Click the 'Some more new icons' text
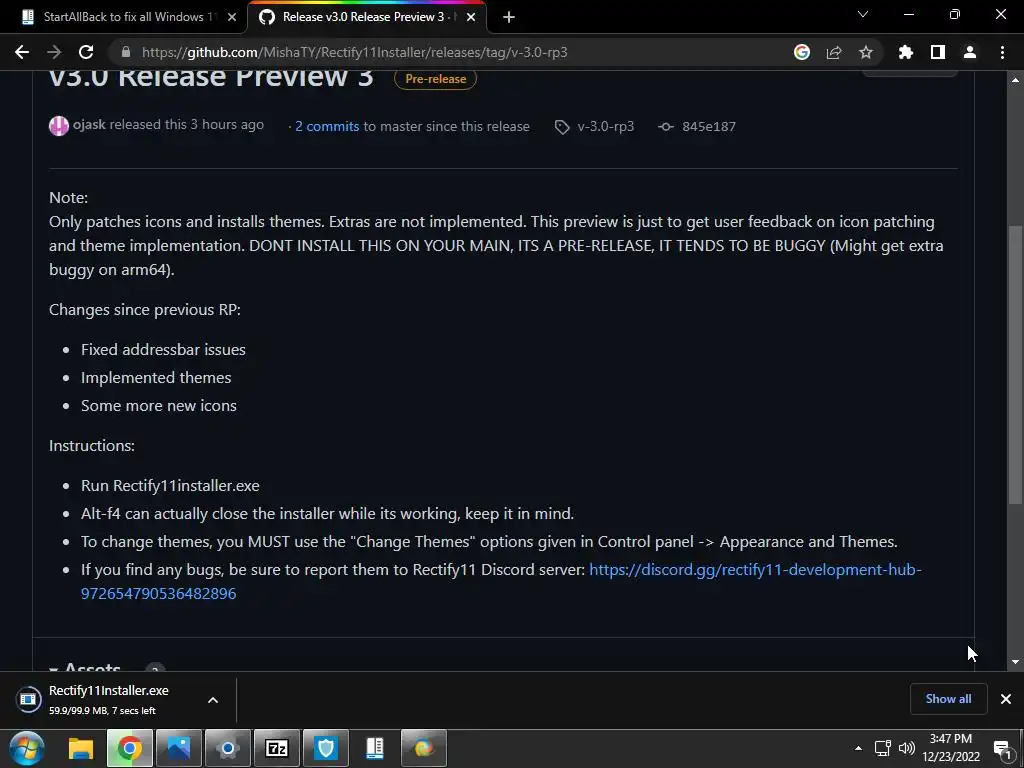Viewport: 1024px width, 768px height. point(159,406)
